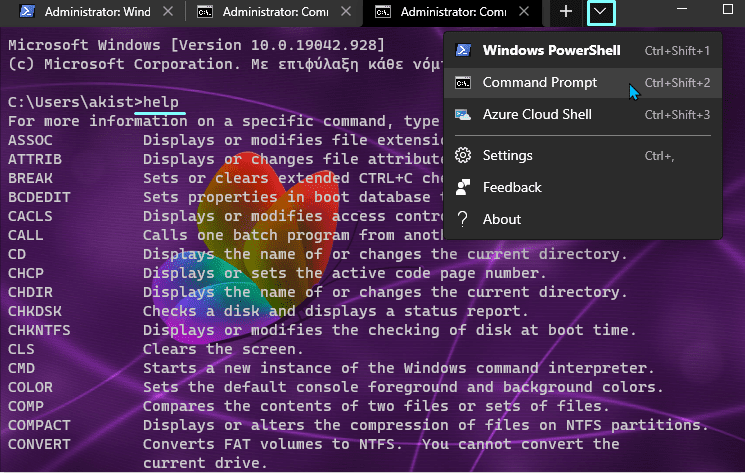Click the BCDEDIT command name
745x473 pixels.
click(39, 197)
